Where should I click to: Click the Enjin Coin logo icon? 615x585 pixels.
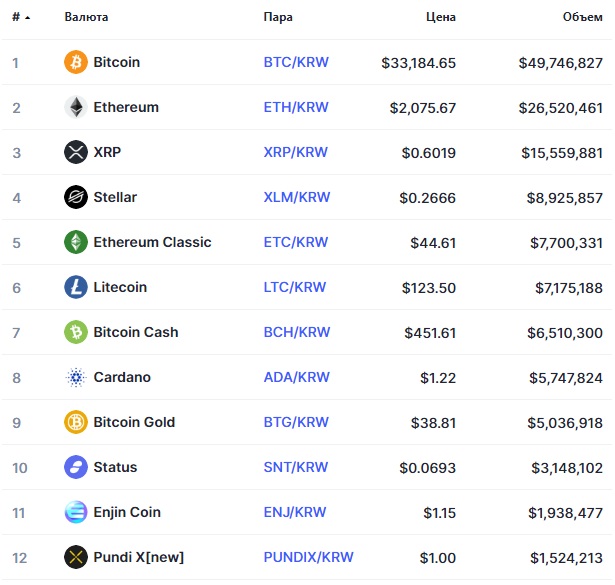pyautogui.click(x=76, y=512)
